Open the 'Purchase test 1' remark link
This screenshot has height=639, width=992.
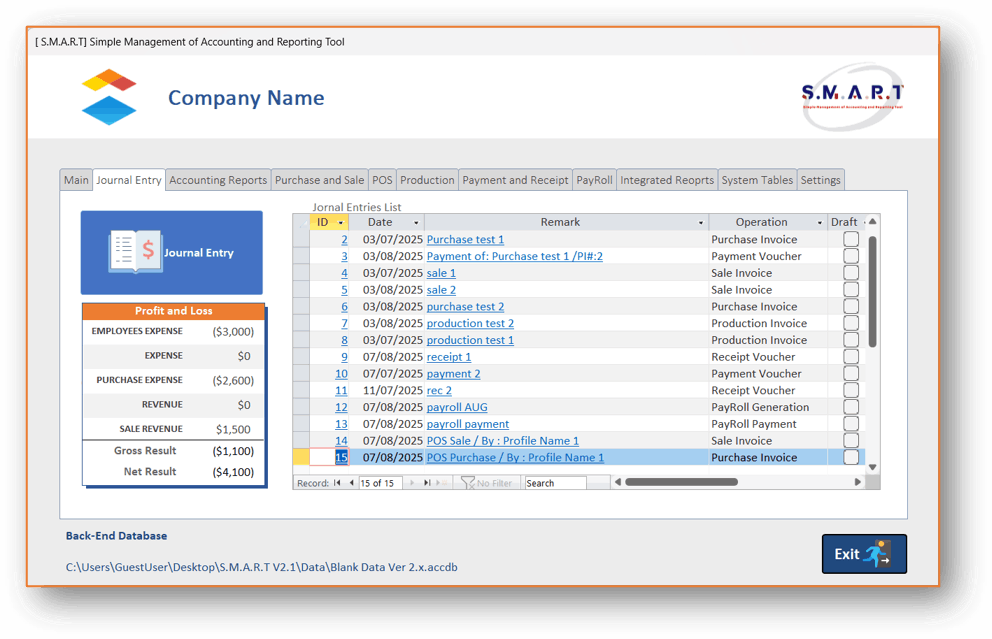point(465,239)
